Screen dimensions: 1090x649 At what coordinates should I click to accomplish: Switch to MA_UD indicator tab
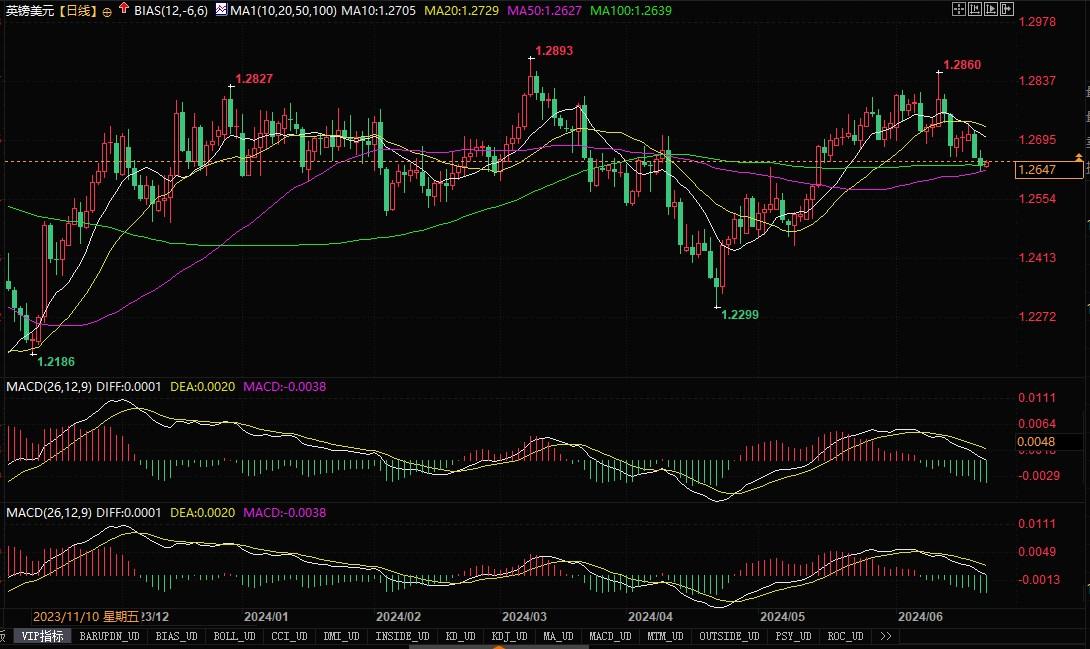(x=558, y=636)
